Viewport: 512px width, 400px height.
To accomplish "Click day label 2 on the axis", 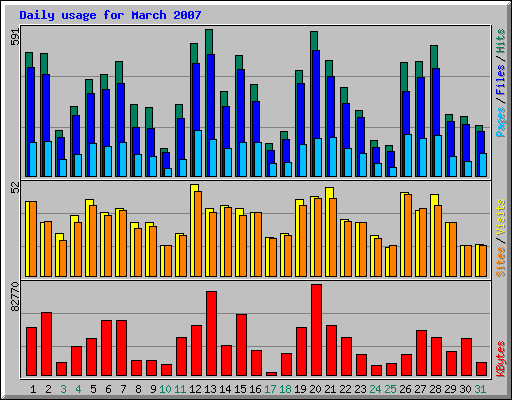I will click(x=48, y=389).
